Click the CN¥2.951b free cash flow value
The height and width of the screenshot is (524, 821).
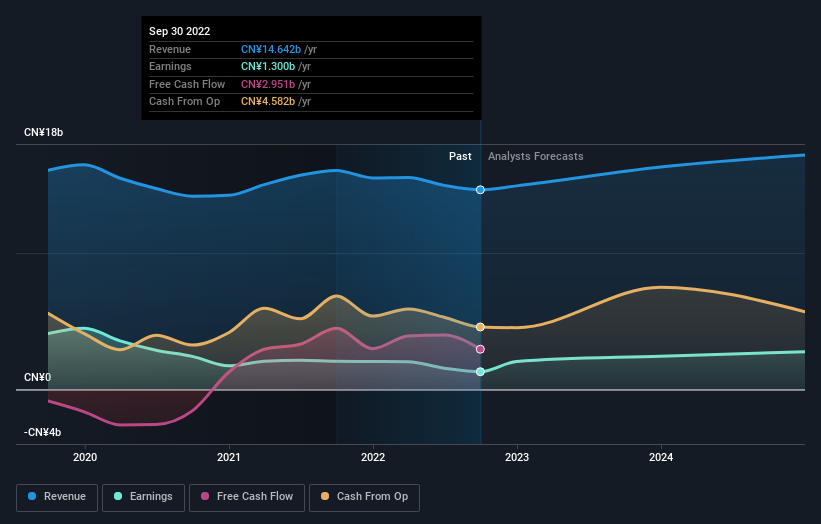click(x=268, y=84)
